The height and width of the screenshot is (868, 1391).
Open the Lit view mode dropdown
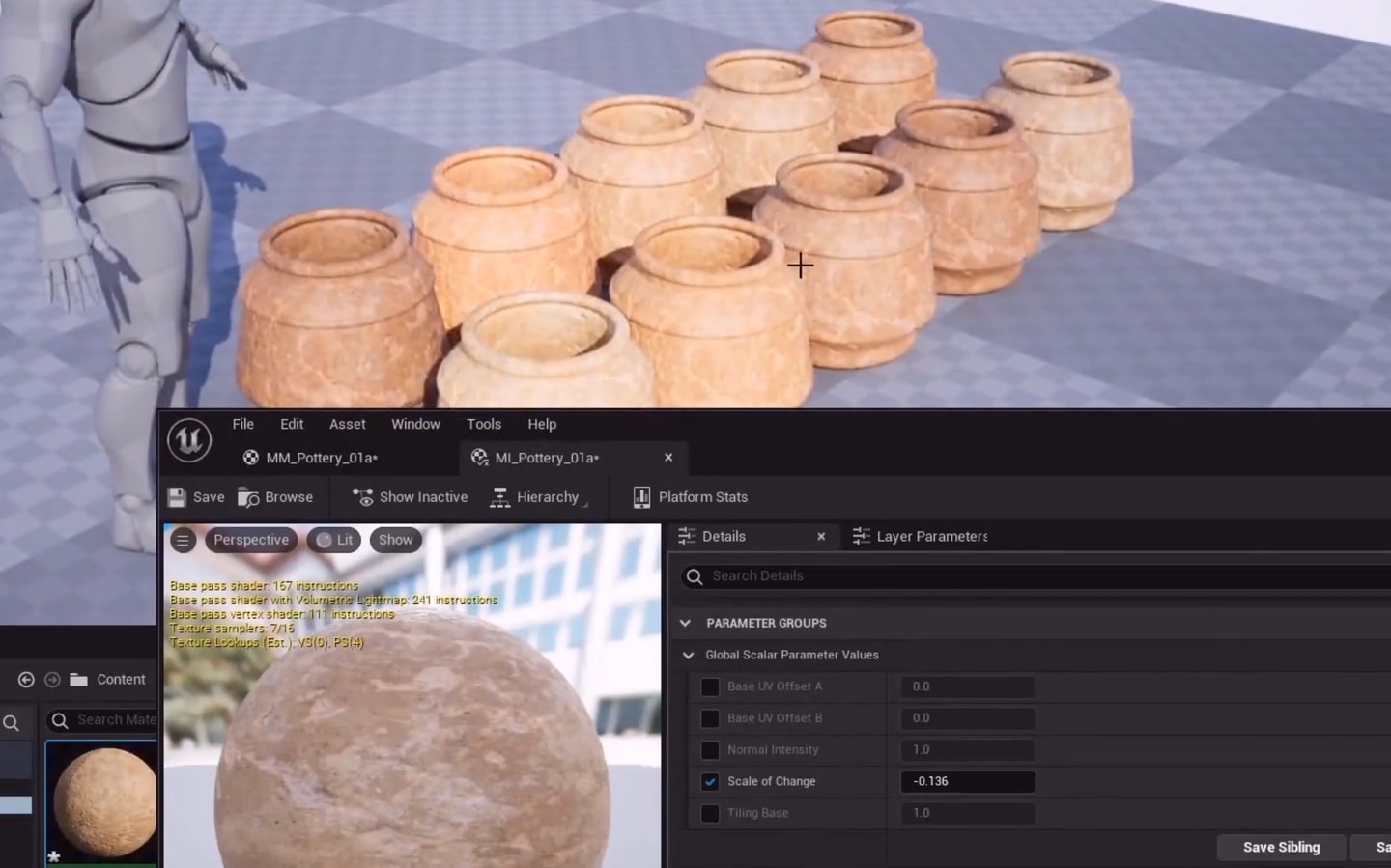[x=334, y=540]
